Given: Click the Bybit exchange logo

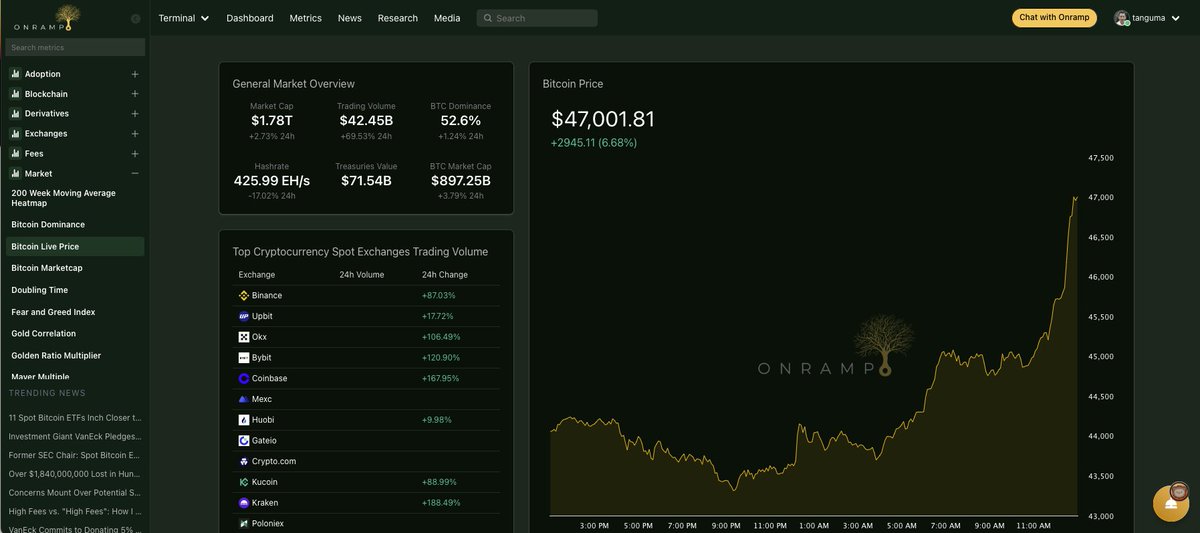Looking at the screenshot, I should pyautogui.click(x=243, y=358).
